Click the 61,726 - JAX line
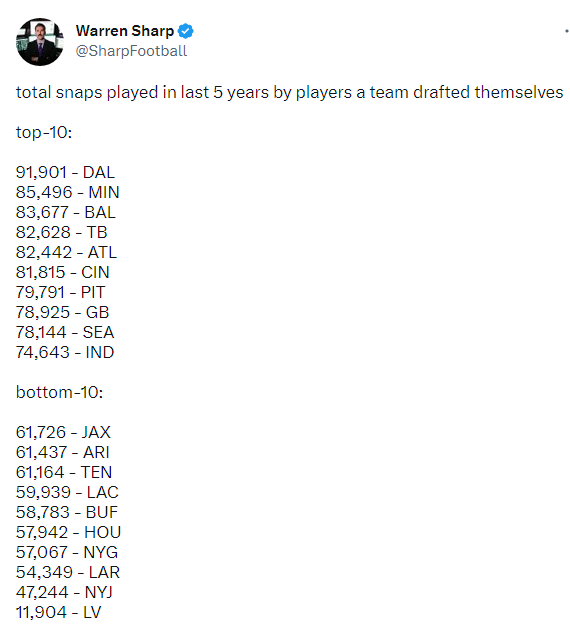 [x=63, y=433]
